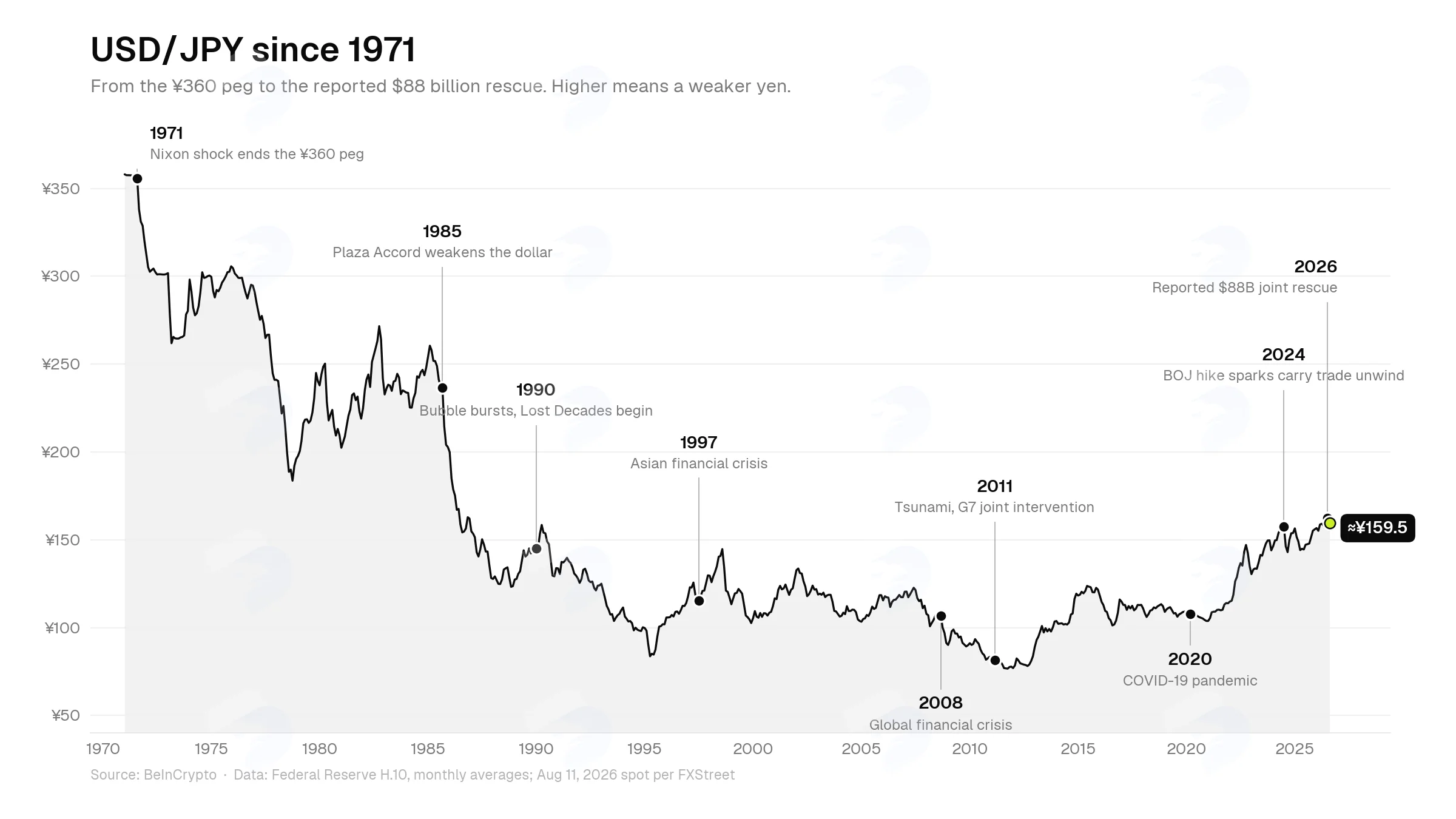Click the ≈¥159.5 price label badge
The width and height of the screenshot is (1456, 819).
(x=1378, y=528)
